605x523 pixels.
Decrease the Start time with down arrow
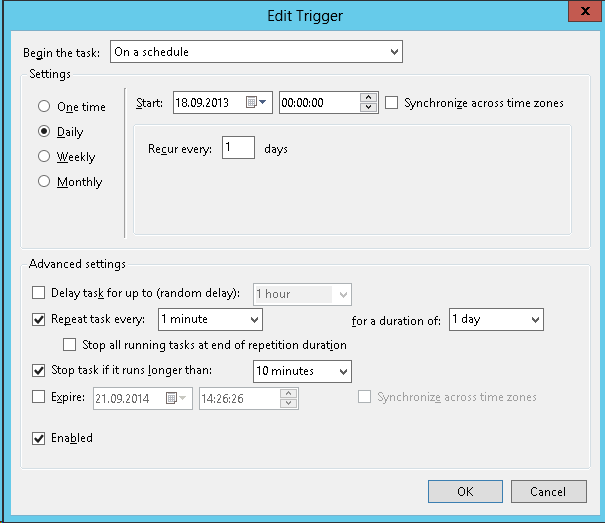click(368, 107)
